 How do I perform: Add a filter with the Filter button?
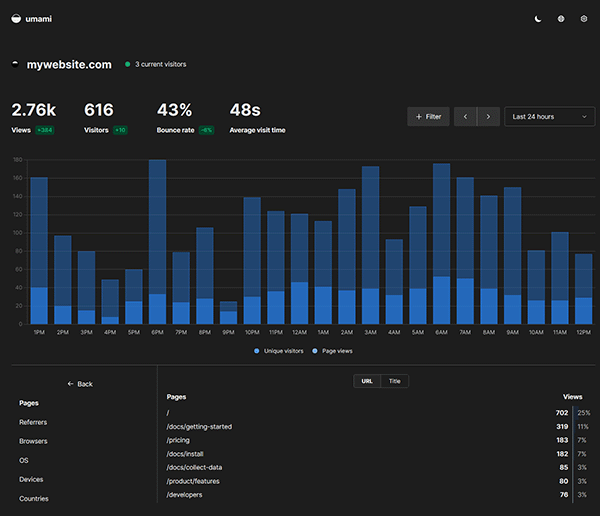click(428, 117)
